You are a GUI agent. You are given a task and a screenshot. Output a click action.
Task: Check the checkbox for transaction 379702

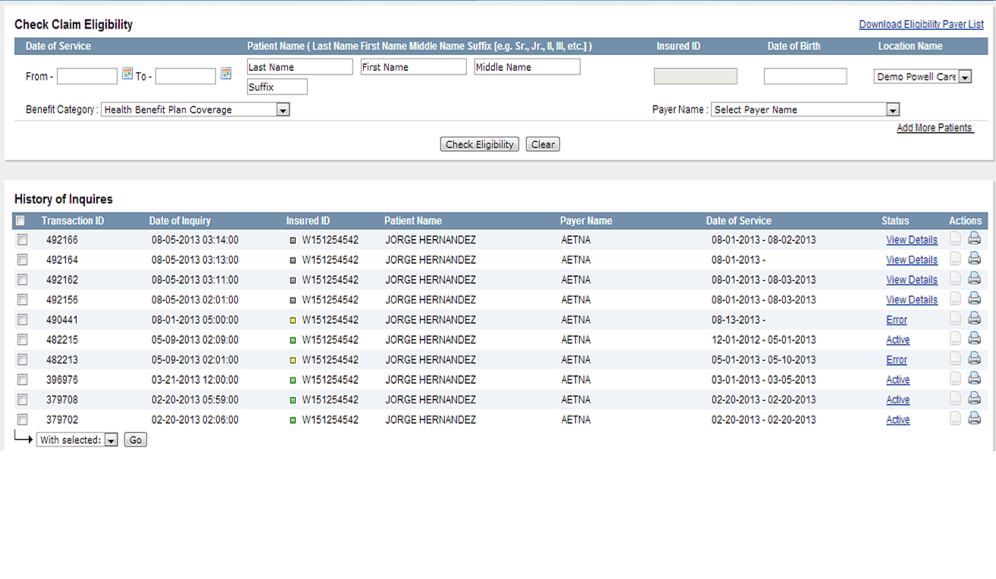tap(21, 419)
